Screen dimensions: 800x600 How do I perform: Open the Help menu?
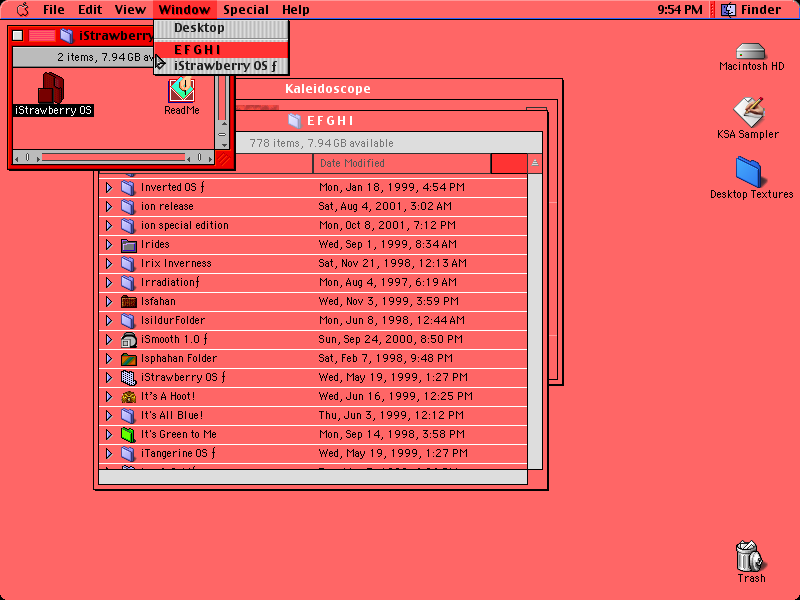tap(296, 10)
